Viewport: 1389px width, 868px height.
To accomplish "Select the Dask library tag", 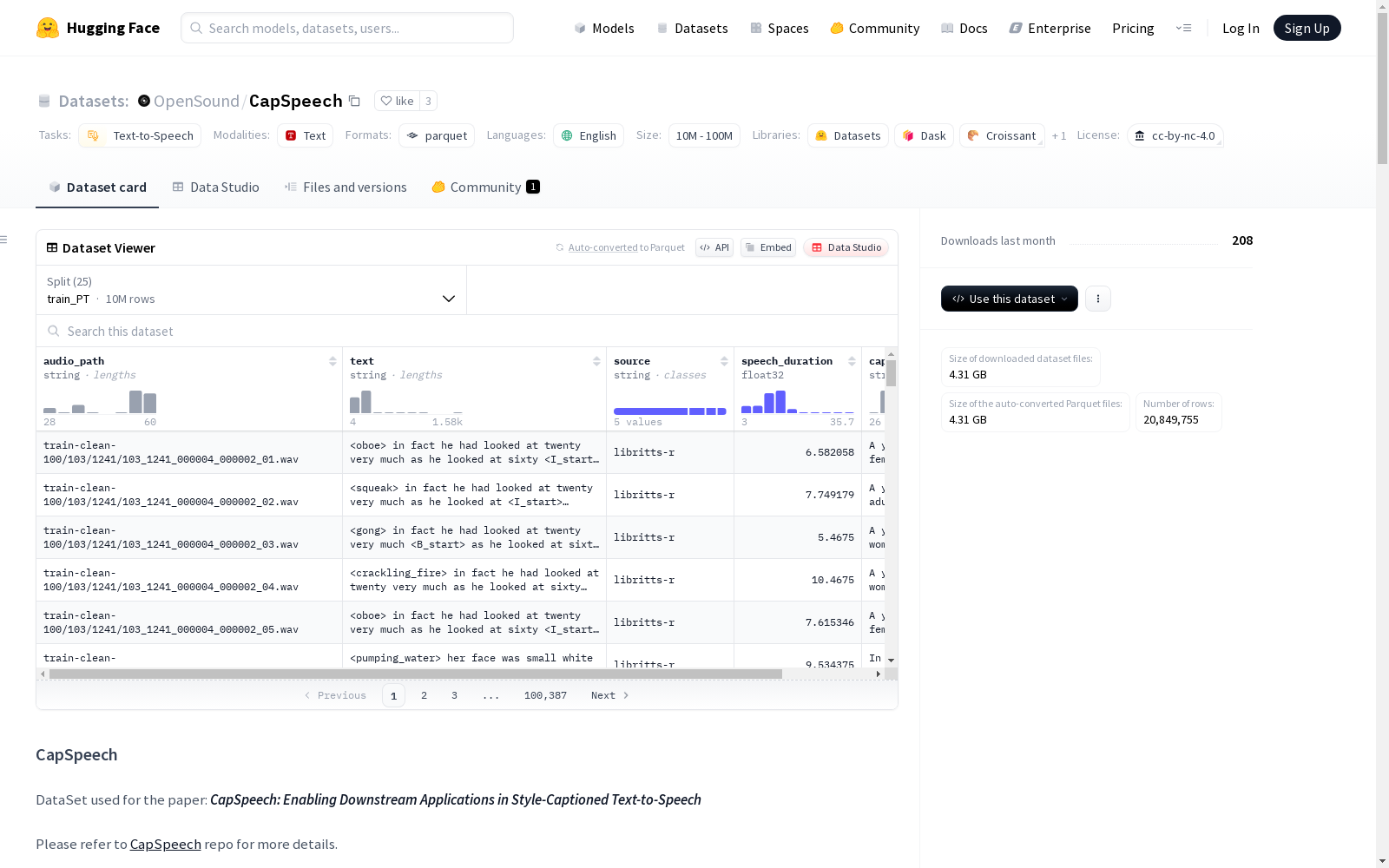I will point(925,135).
